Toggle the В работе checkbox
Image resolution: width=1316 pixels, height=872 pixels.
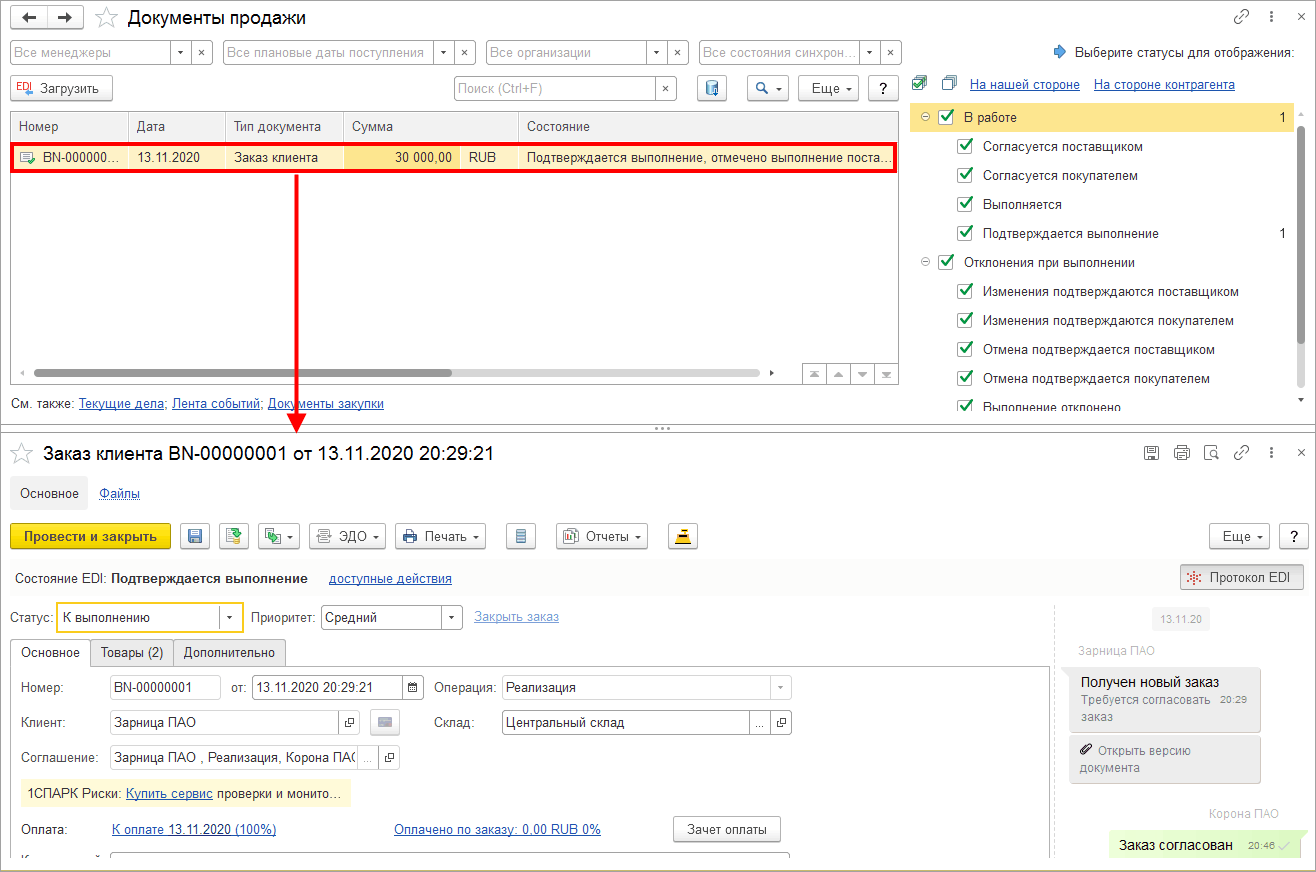coord(946,117)
